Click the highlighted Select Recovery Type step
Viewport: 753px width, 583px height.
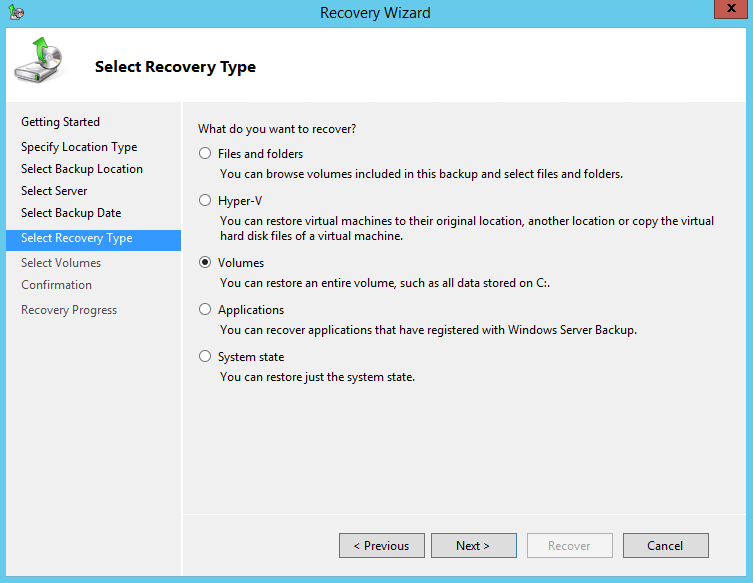coord(77,239)
